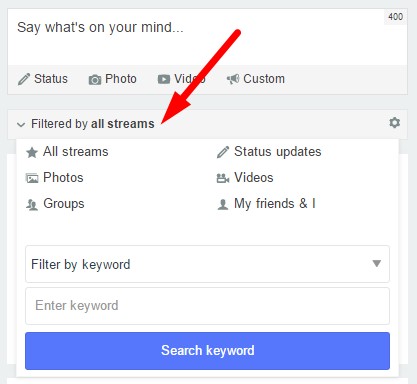The width and height of the screenshot is (417, 384).
Task: Click the Say what's on your mind box
Action: click(x=207, y=37)
